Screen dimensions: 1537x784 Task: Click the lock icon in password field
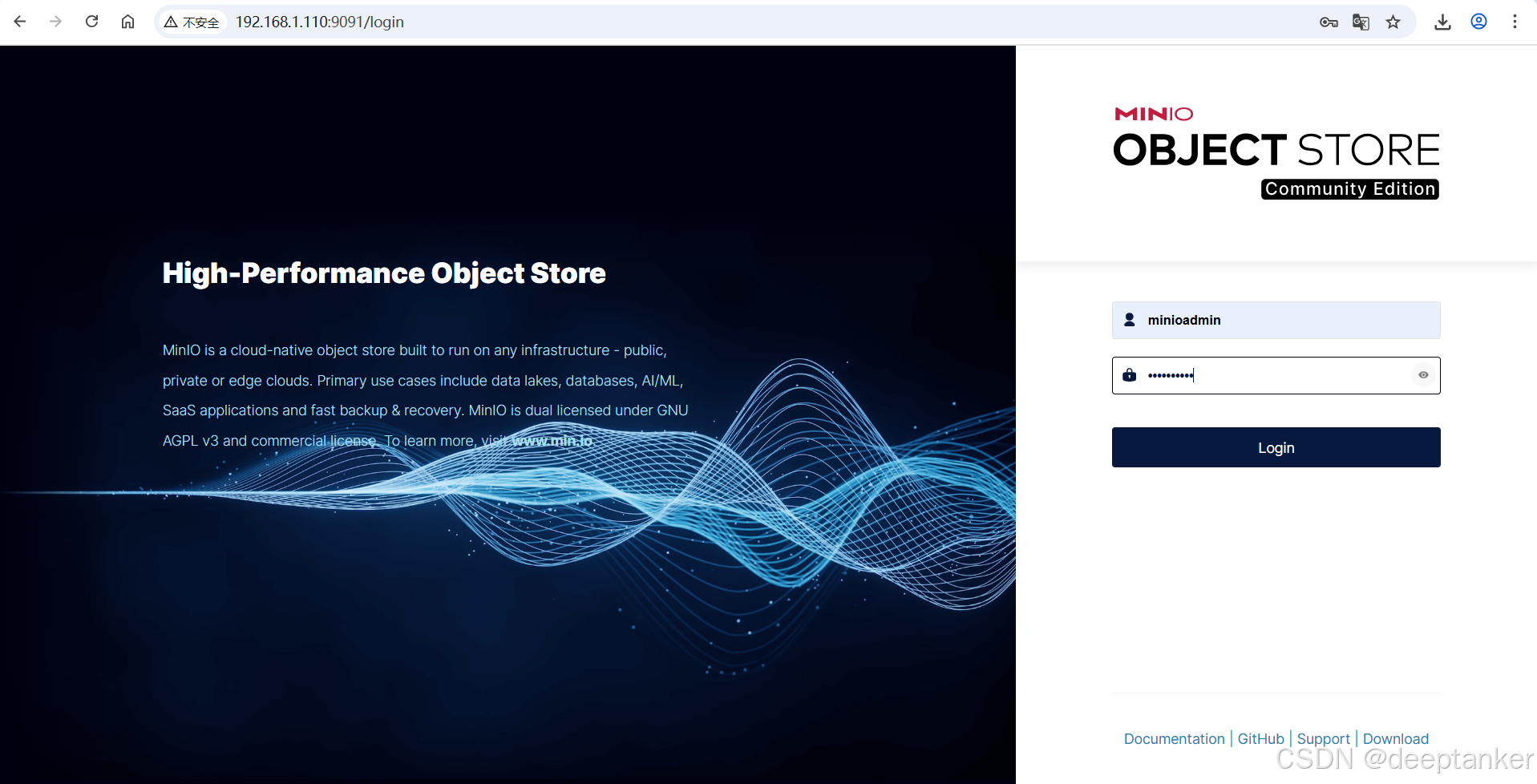click(x=1130, y=375)
